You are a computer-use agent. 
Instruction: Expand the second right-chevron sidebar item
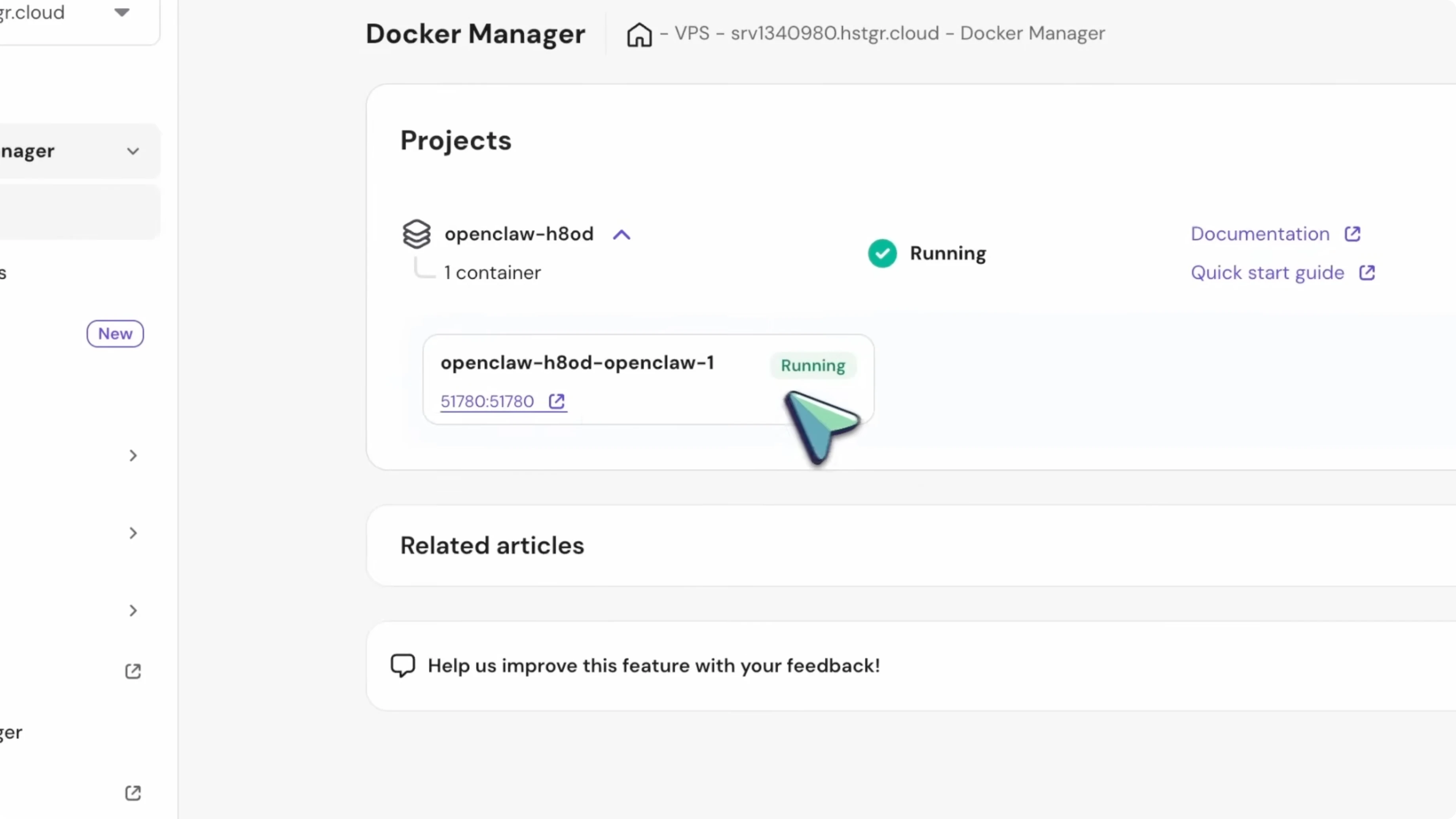[133, 533]
